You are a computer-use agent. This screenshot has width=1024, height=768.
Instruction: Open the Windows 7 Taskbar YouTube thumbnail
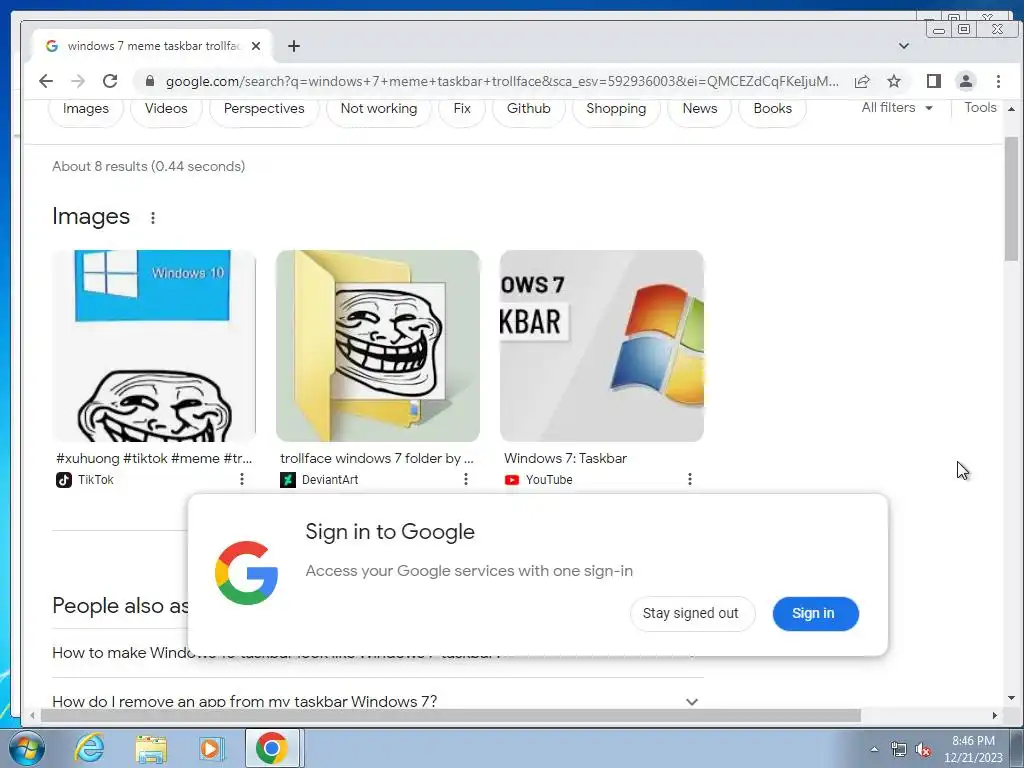point(602,345)
